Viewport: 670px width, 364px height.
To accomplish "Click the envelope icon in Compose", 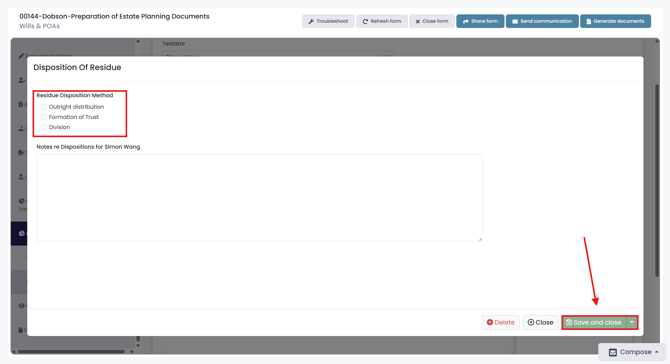I will coord(613,352).
